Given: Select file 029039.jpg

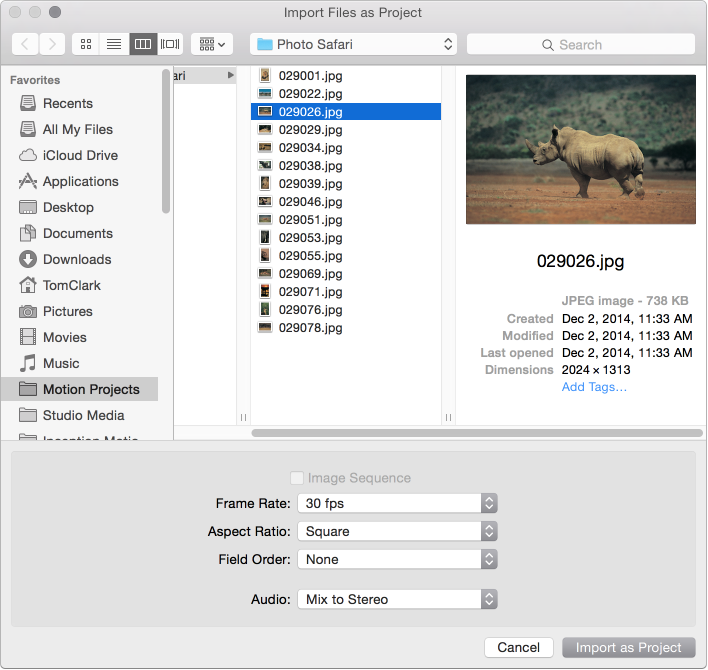Looking at the screenshot, I should point(346,184).
